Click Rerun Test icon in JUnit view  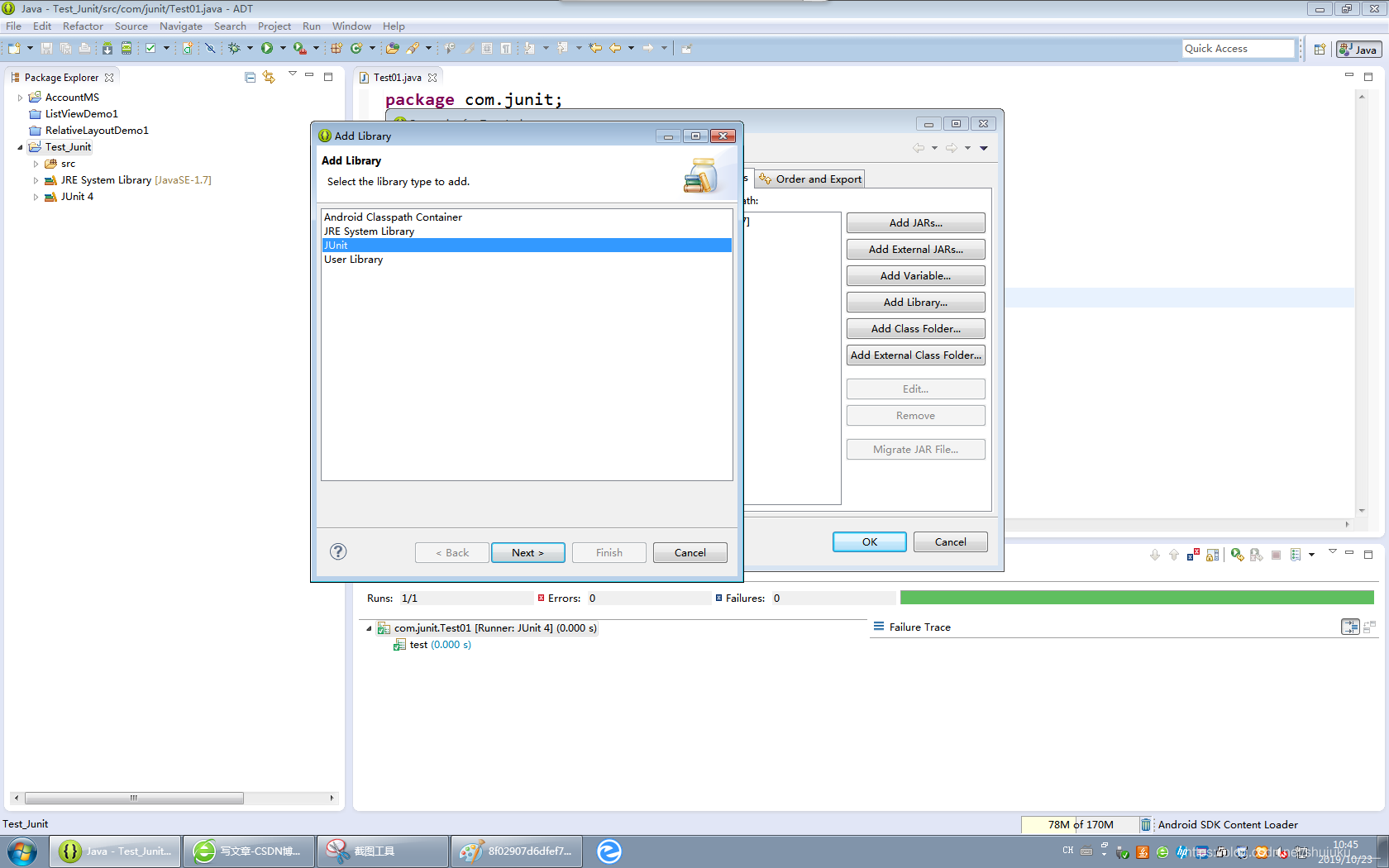coord(1237,555)
